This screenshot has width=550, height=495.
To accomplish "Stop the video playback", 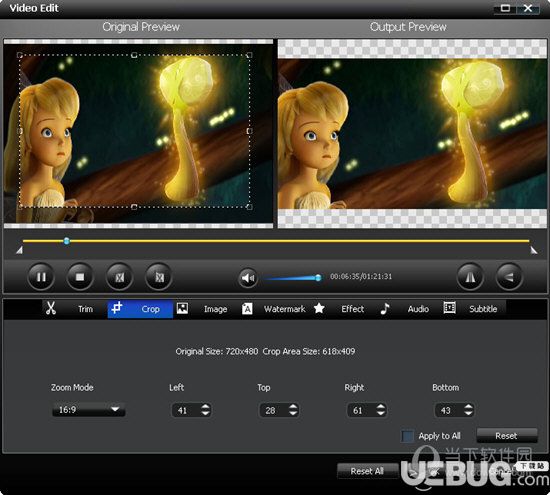I will 80,277.
